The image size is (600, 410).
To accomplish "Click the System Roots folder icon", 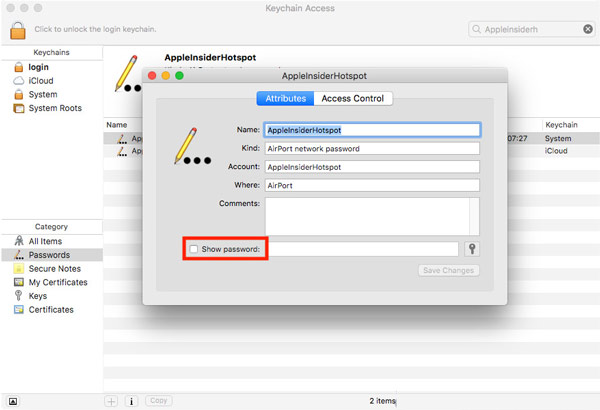I will point(18,108).
